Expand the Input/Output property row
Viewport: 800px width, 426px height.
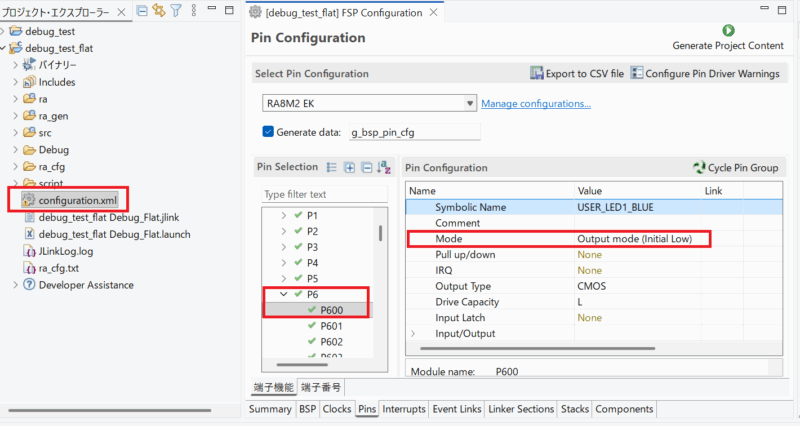point(413,334)
